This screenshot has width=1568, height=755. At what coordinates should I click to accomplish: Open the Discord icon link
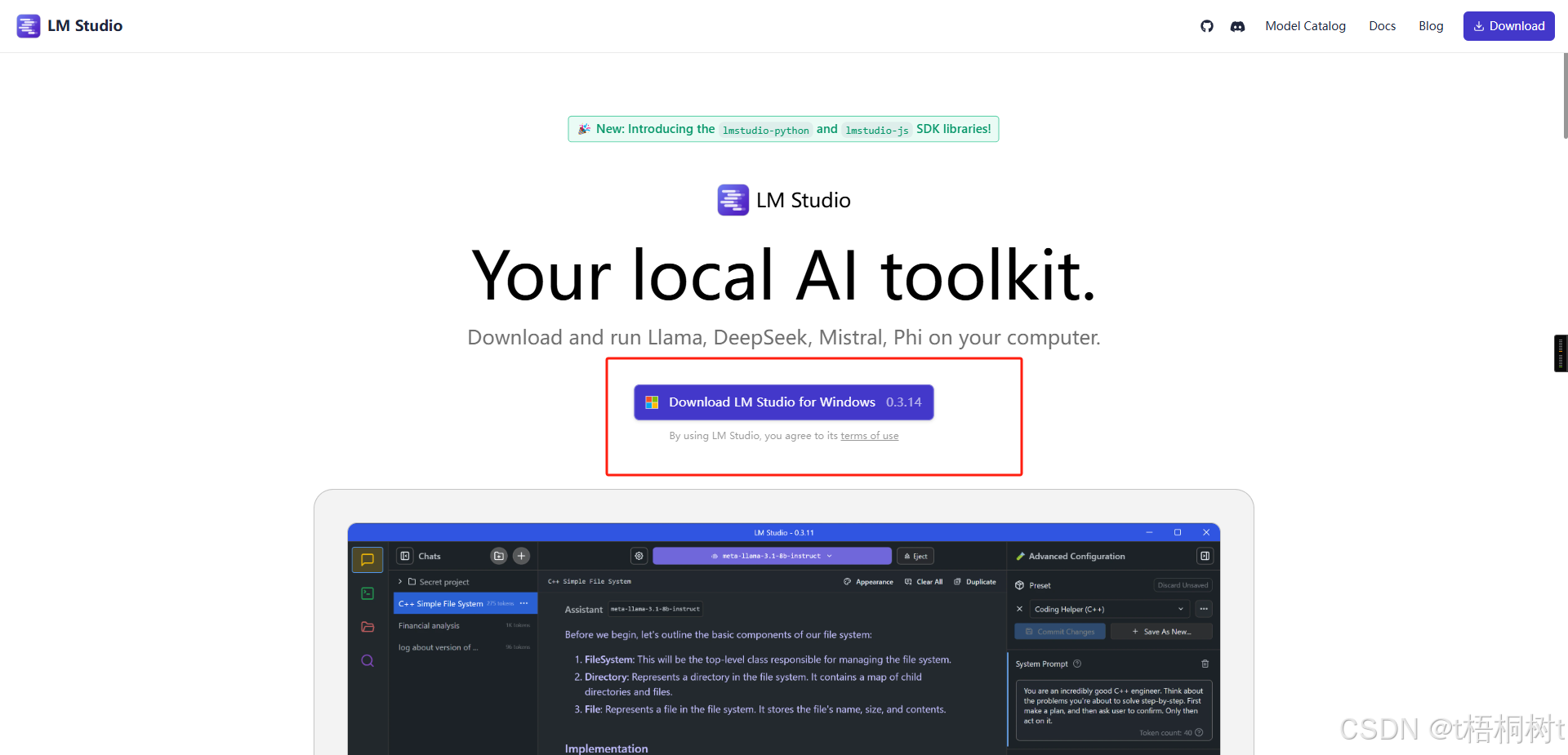pyautogui.click(x=1238, y=26)
